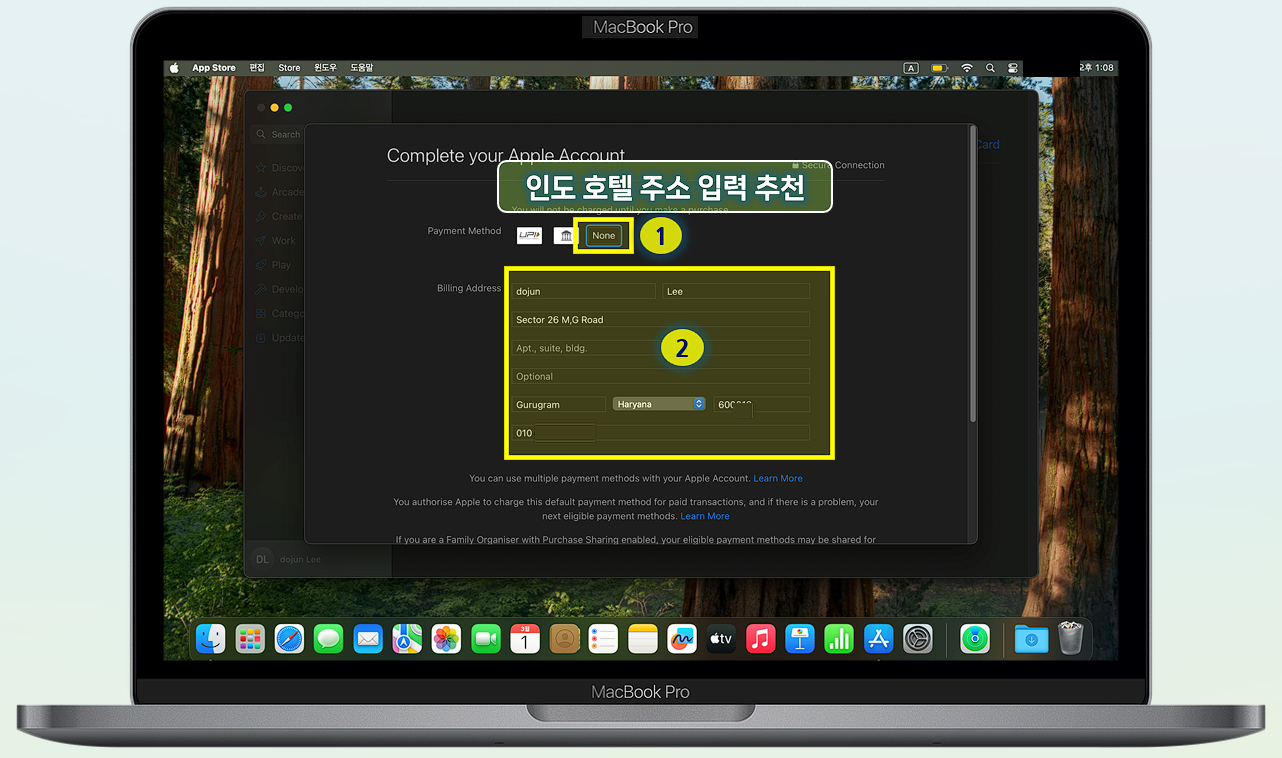Open Finder from the Dock
The height and width of the screenshot is (758, 1282).
pos(211,638)
